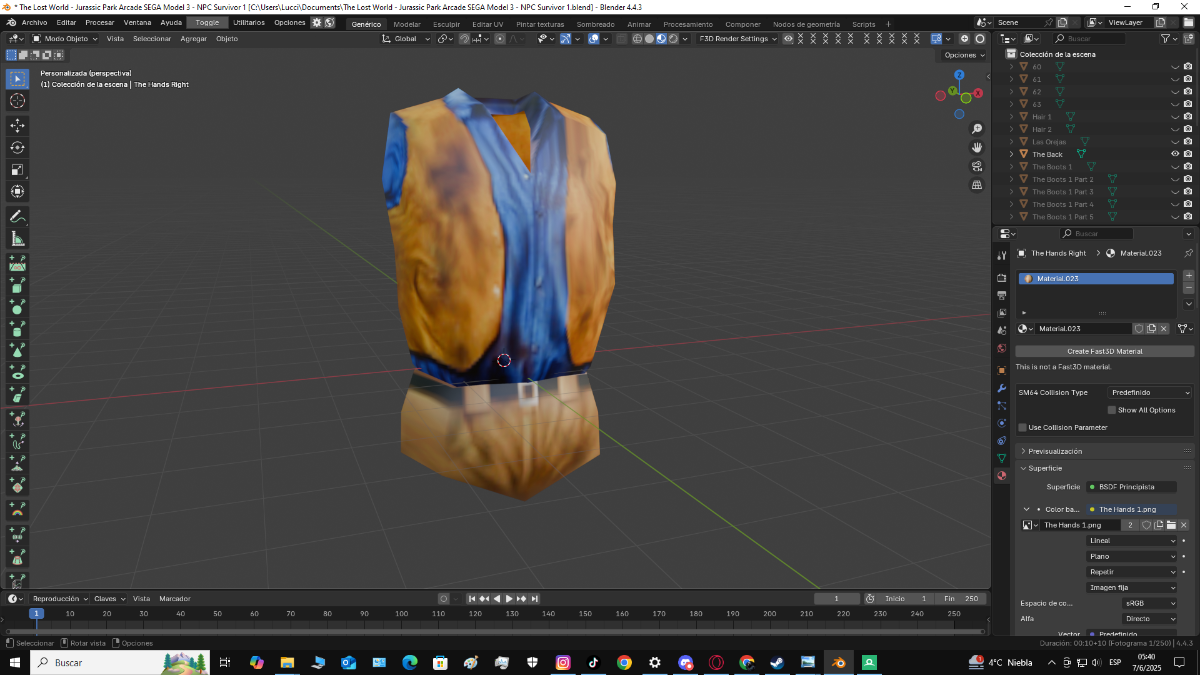Screen dimensions: 1200x675
Task: Toggle camera view icon in viewport
Action: (x=977, y=167)
